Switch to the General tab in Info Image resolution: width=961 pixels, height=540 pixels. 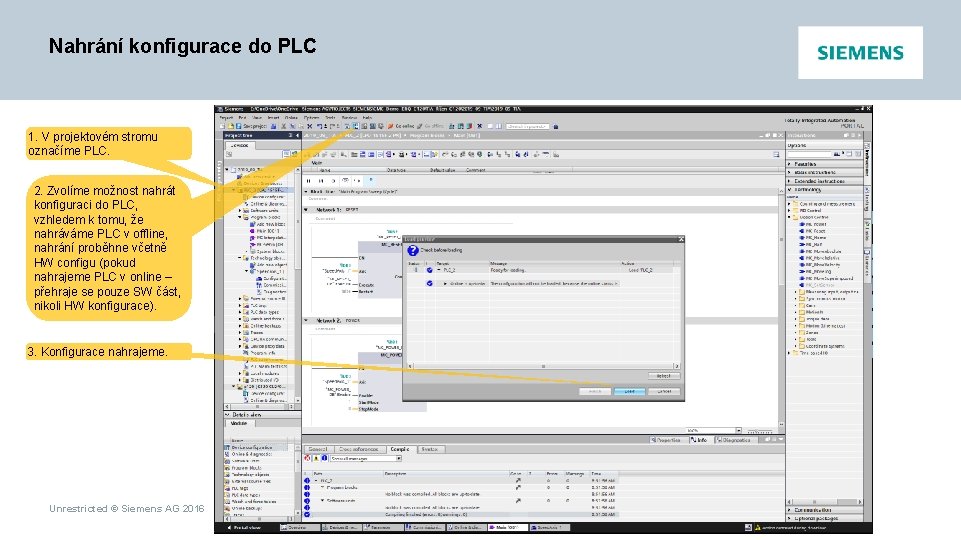click(318, 449)
